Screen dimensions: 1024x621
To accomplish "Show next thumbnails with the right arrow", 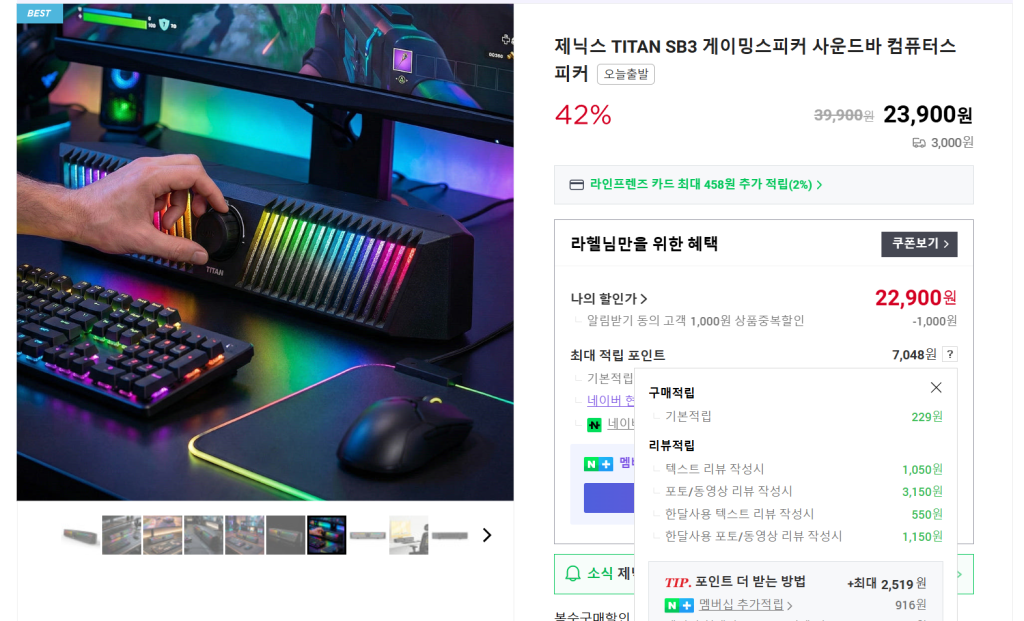I will (x=487, y=535).
